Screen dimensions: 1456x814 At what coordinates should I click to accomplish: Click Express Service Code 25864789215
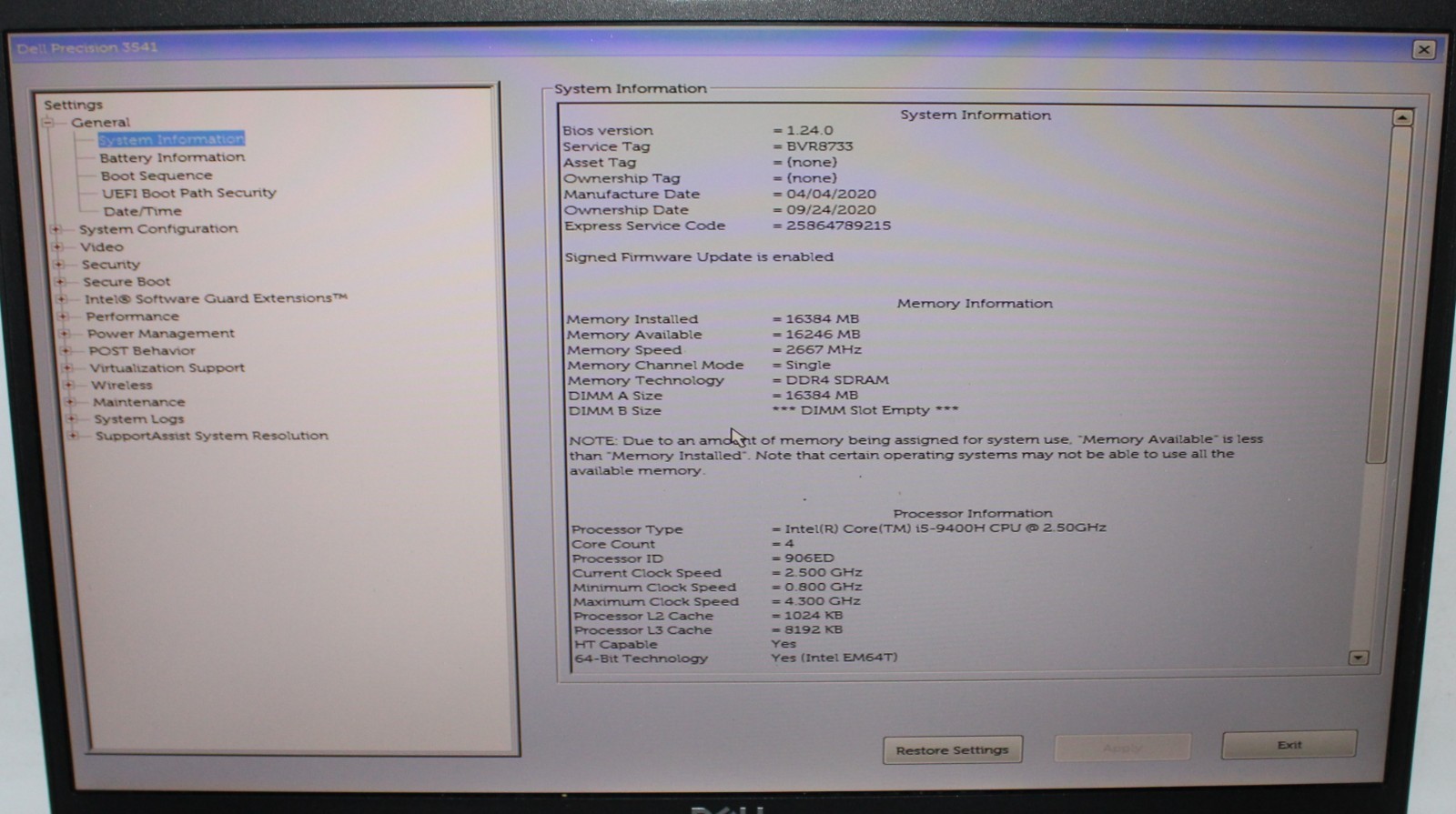[x=838, y=226]
